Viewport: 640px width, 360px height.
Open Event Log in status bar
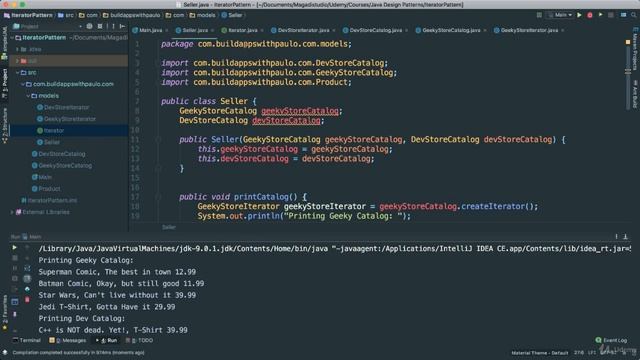click(611, 340)
